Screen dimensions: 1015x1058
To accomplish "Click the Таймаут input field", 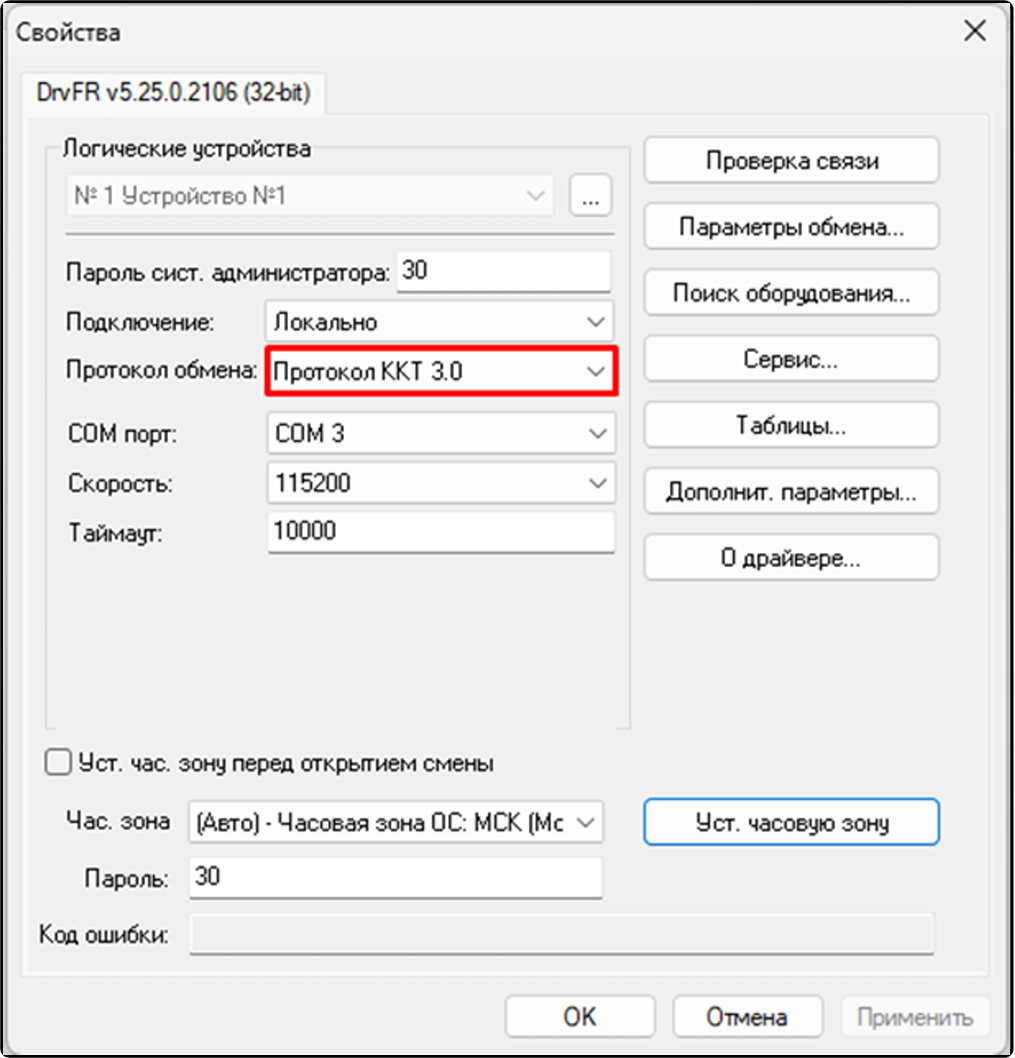I will (x=441, y=532).
